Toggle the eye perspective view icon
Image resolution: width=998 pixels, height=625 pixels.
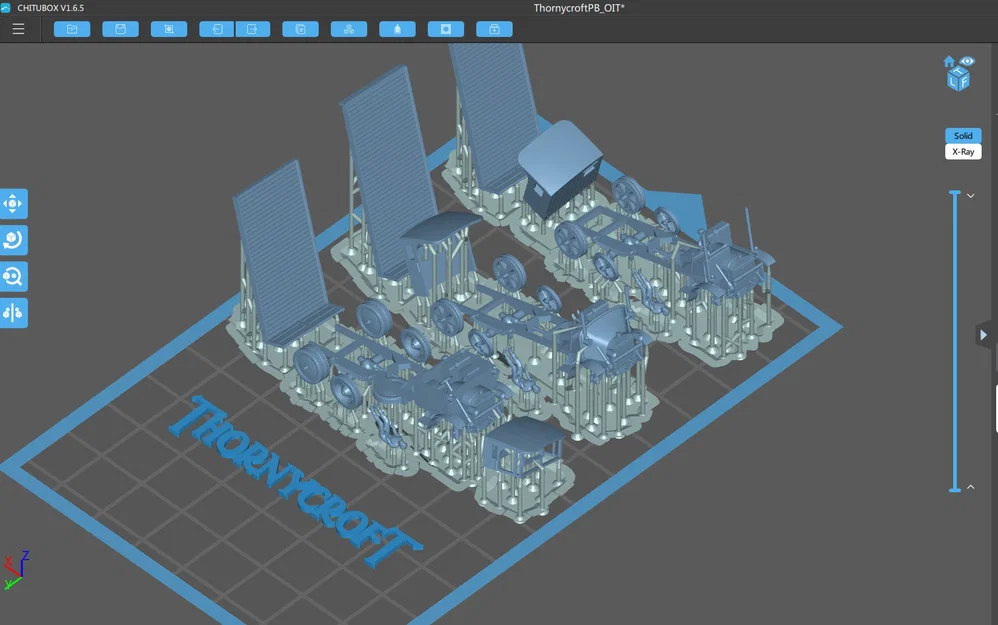(967, 61)
